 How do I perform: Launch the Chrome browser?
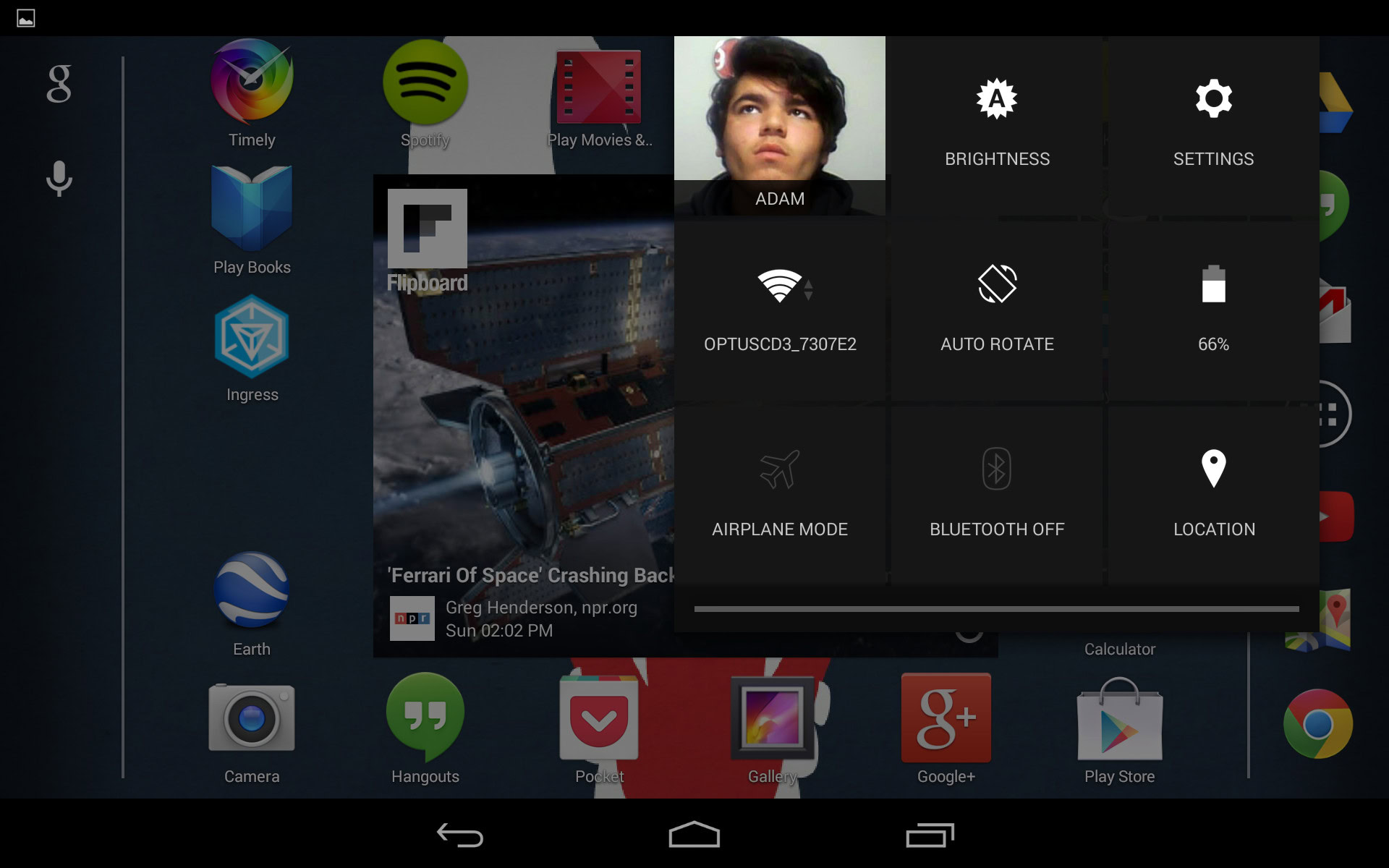(x=1317, y=723)
